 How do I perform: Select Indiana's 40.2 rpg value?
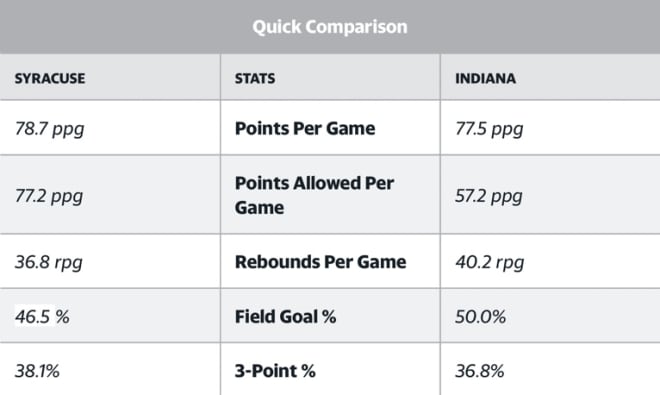pyautogui.click(x=490, y=263)
